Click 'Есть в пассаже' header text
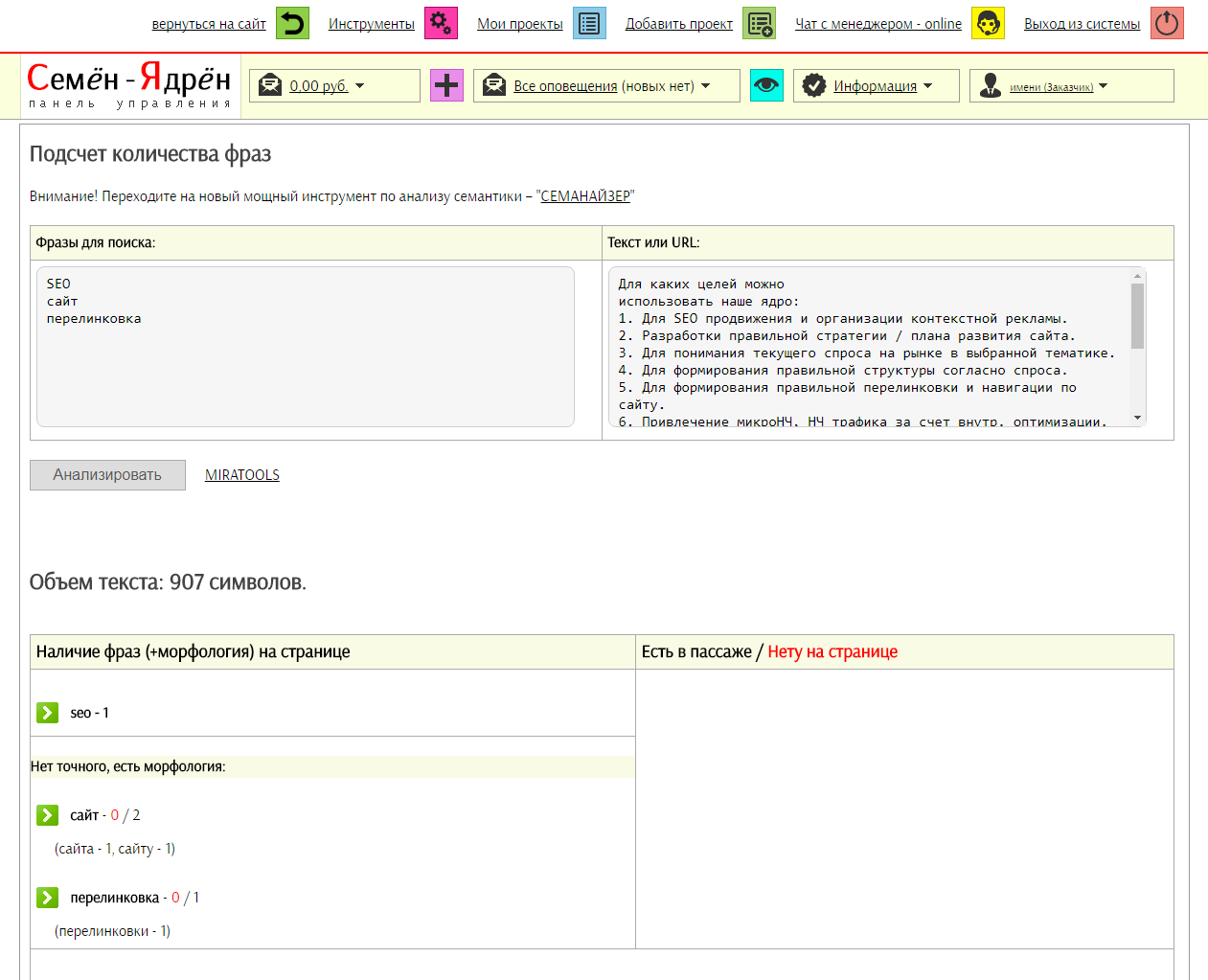The width and height of the screenshot is (1208, 980). point(696,651)
